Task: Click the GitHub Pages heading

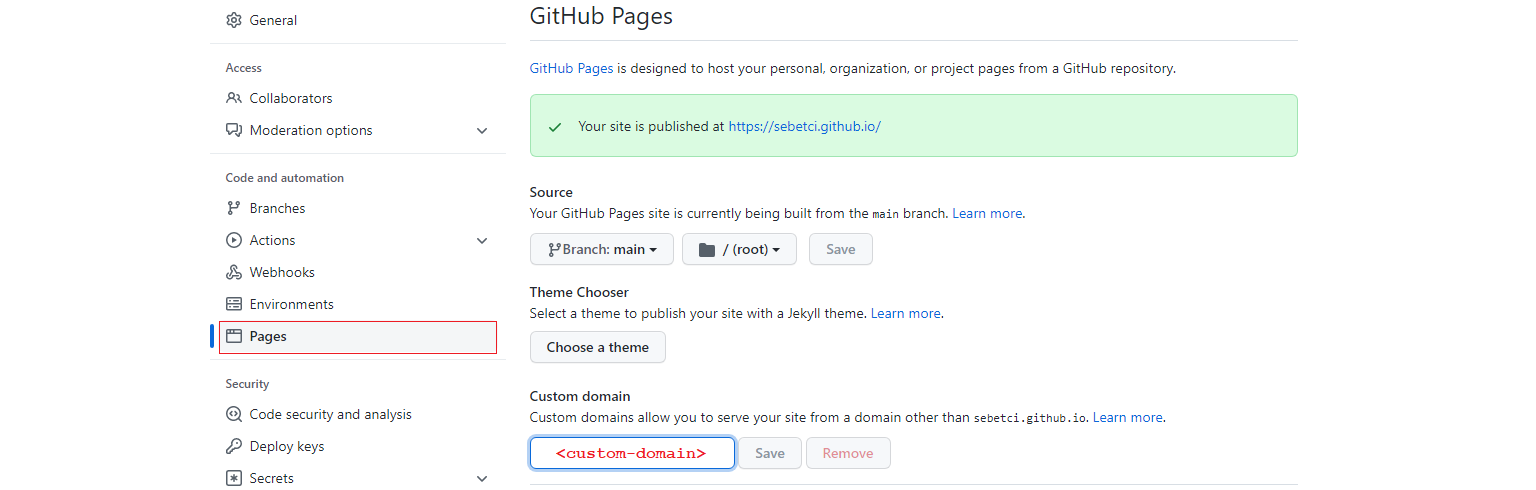Action: (601, 16)
